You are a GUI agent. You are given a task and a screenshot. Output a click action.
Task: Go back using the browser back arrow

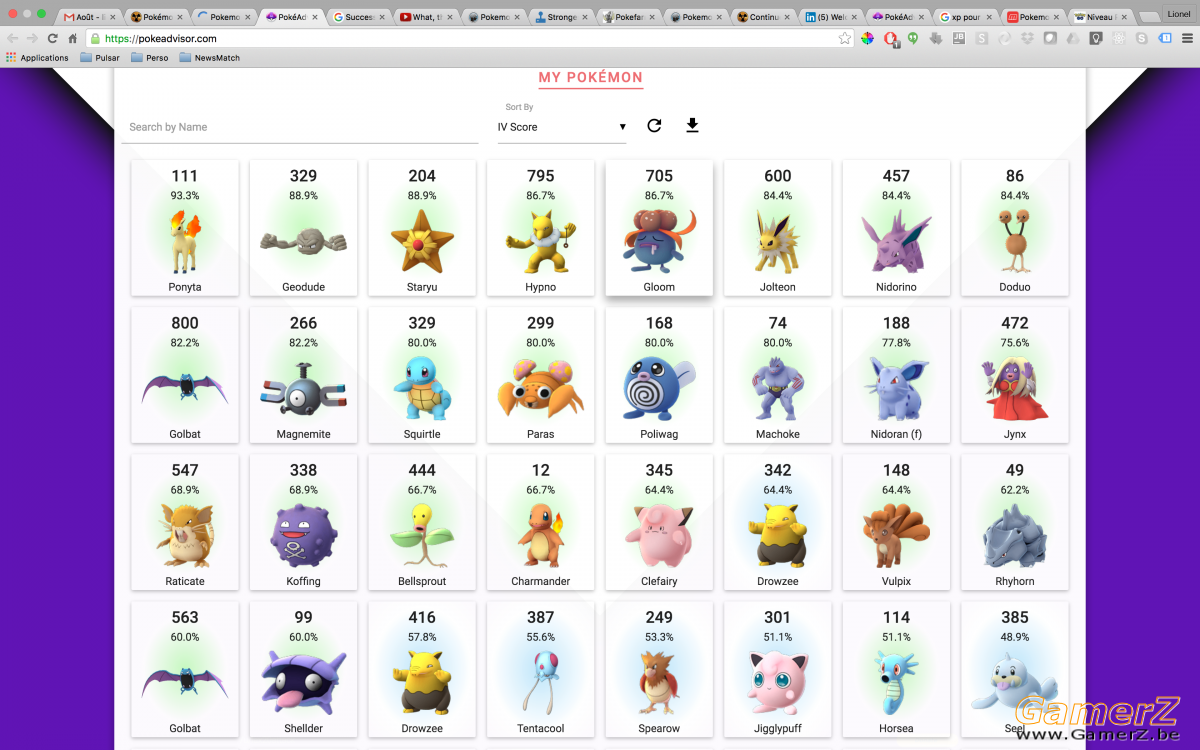[12, 38]
